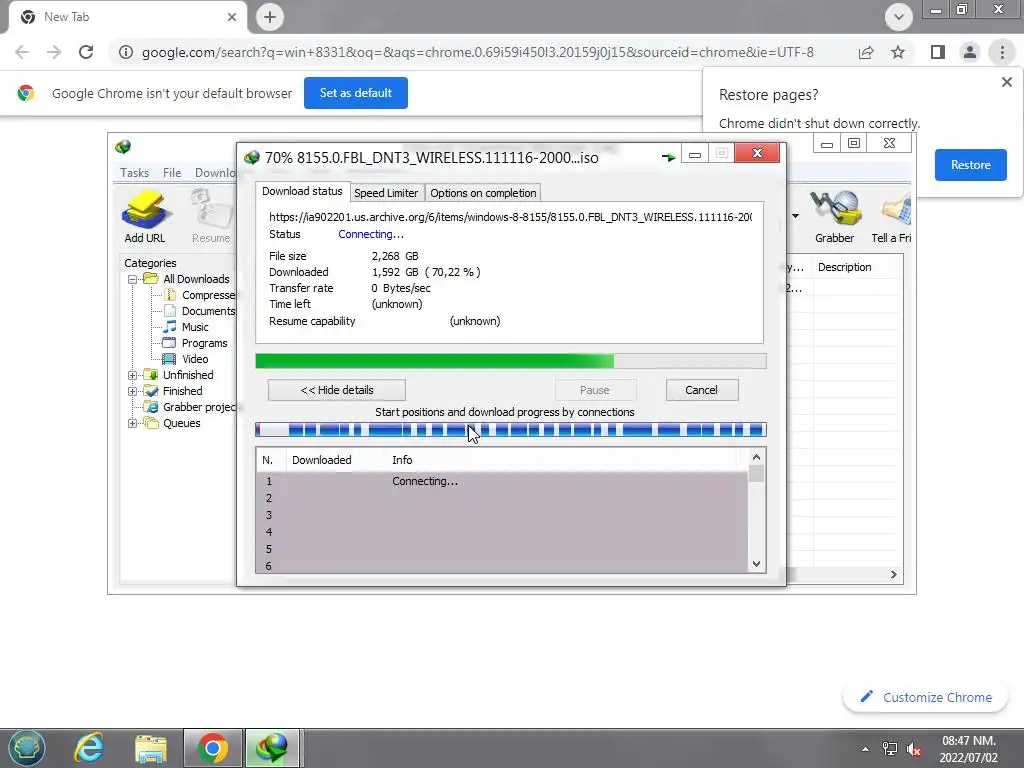Click the Restore button in Chrome popup
Image resolution: width=1024 pixels, height=768 pixels.
pyautogui.click(x=970, y=165)
